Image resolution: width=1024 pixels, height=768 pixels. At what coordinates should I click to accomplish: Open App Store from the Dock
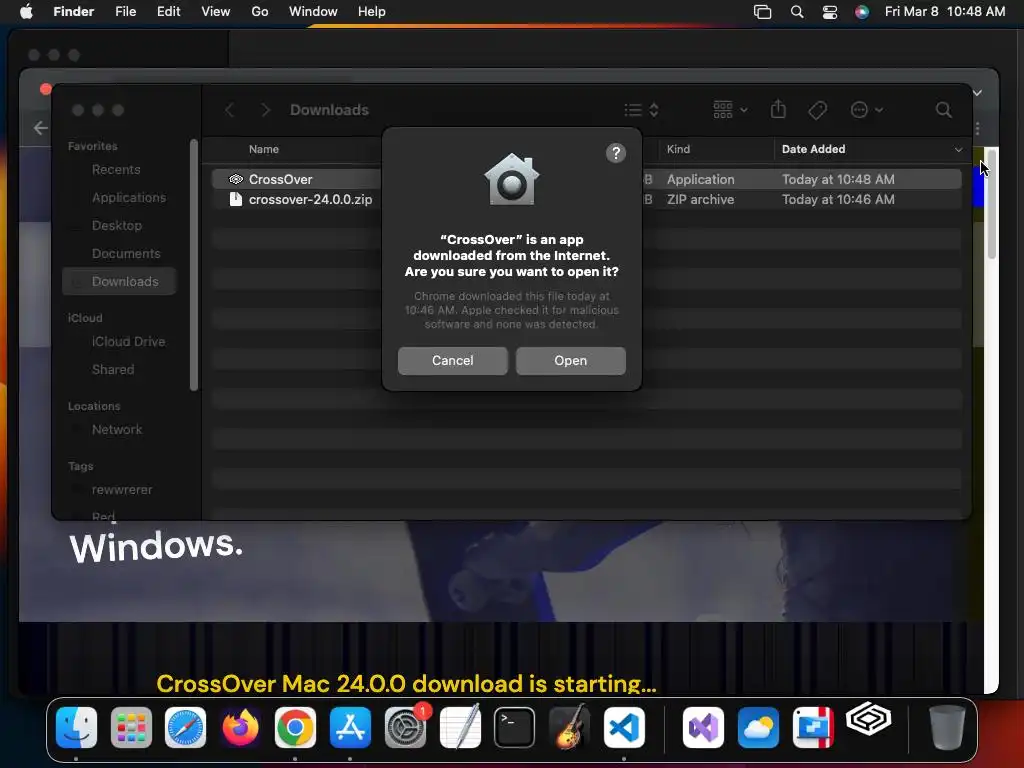pos(350,727)
